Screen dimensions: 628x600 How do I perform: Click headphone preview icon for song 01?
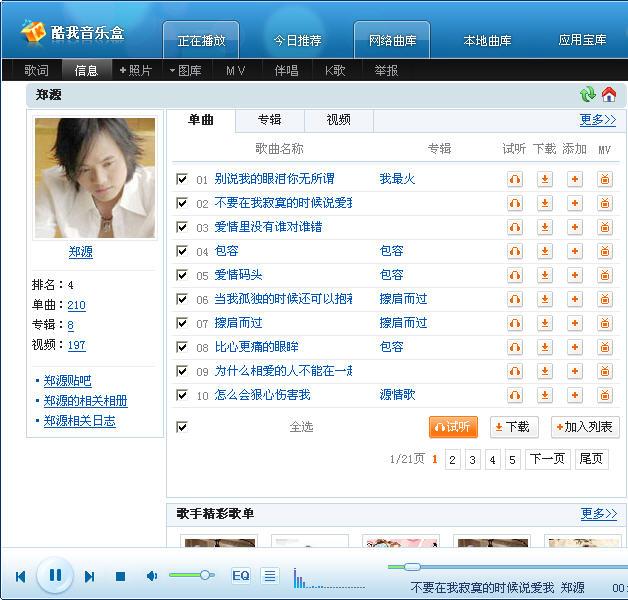point(515,179)
